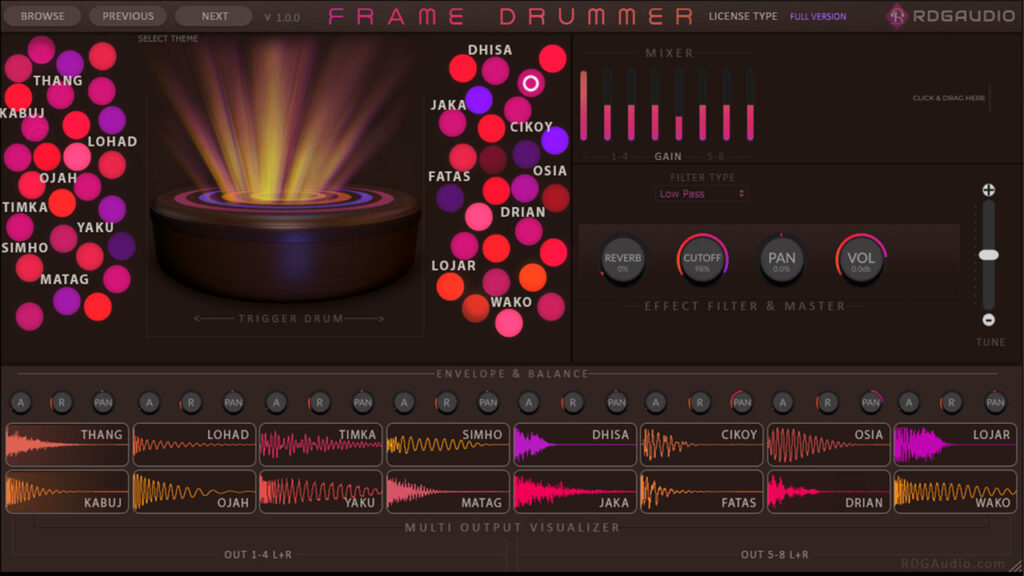Image resolution: width=1024 pixels, height=576 pixels.
Task: Click the R release knob above OSIA
Action: coord(827,402)
